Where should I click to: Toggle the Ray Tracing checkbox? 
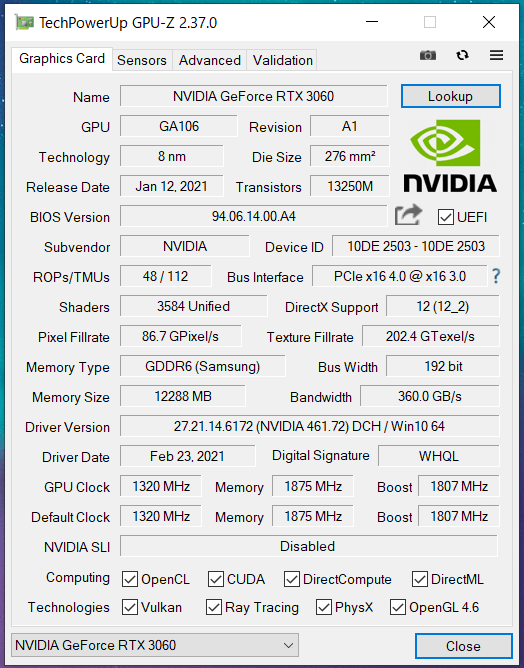(213, 608)
